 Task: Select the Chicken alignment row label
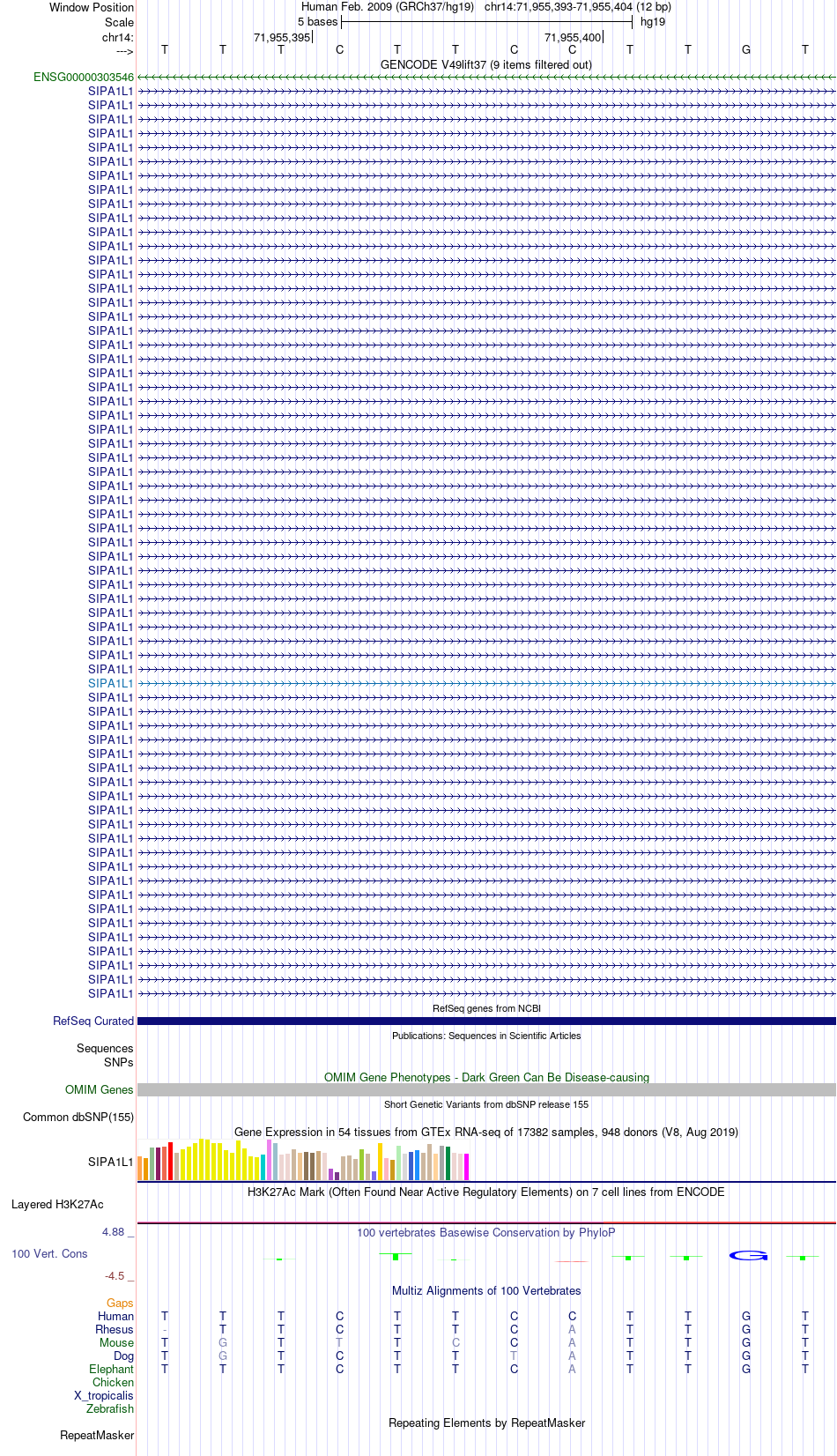pyautogui.click(x=113, y=1382)
